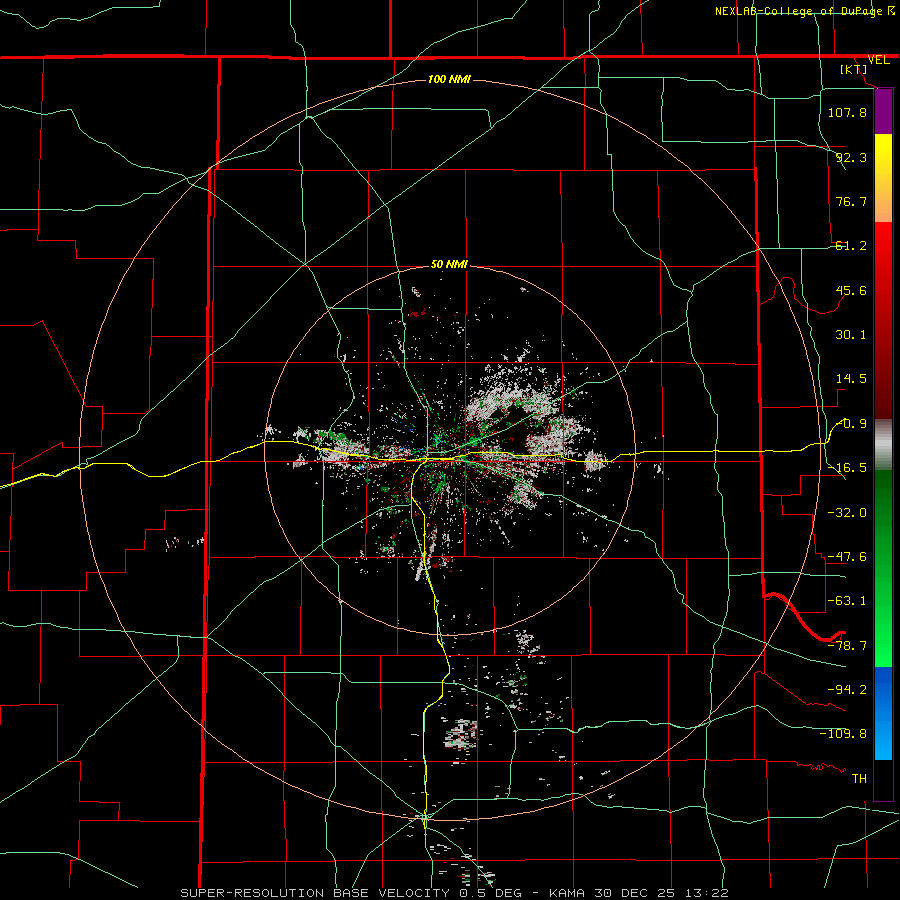Viewport: 900px width, 900px height.
Task: Click the 50 NMI range ring label
Action: point(449,265)
